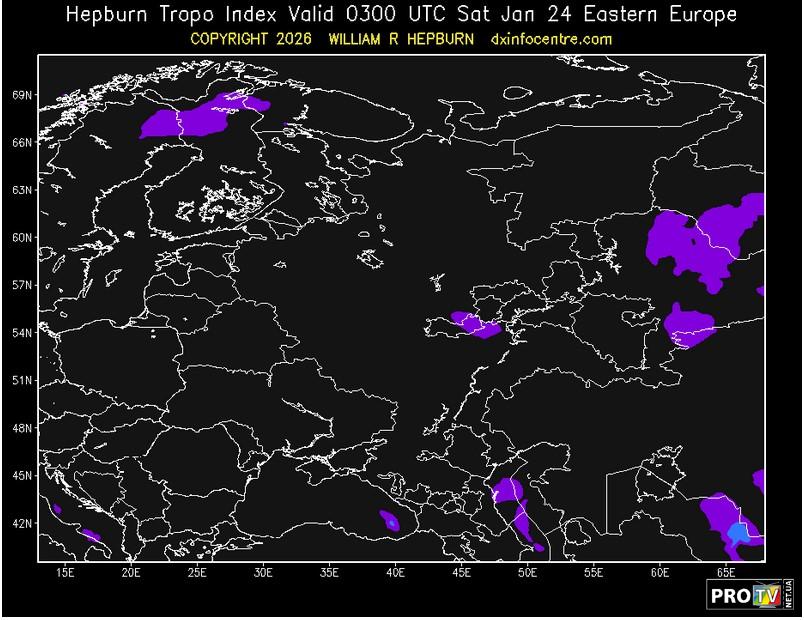This screenshot has height=620, width=804.
Task: Select the 15E longitude label
Action: point(65,572)
